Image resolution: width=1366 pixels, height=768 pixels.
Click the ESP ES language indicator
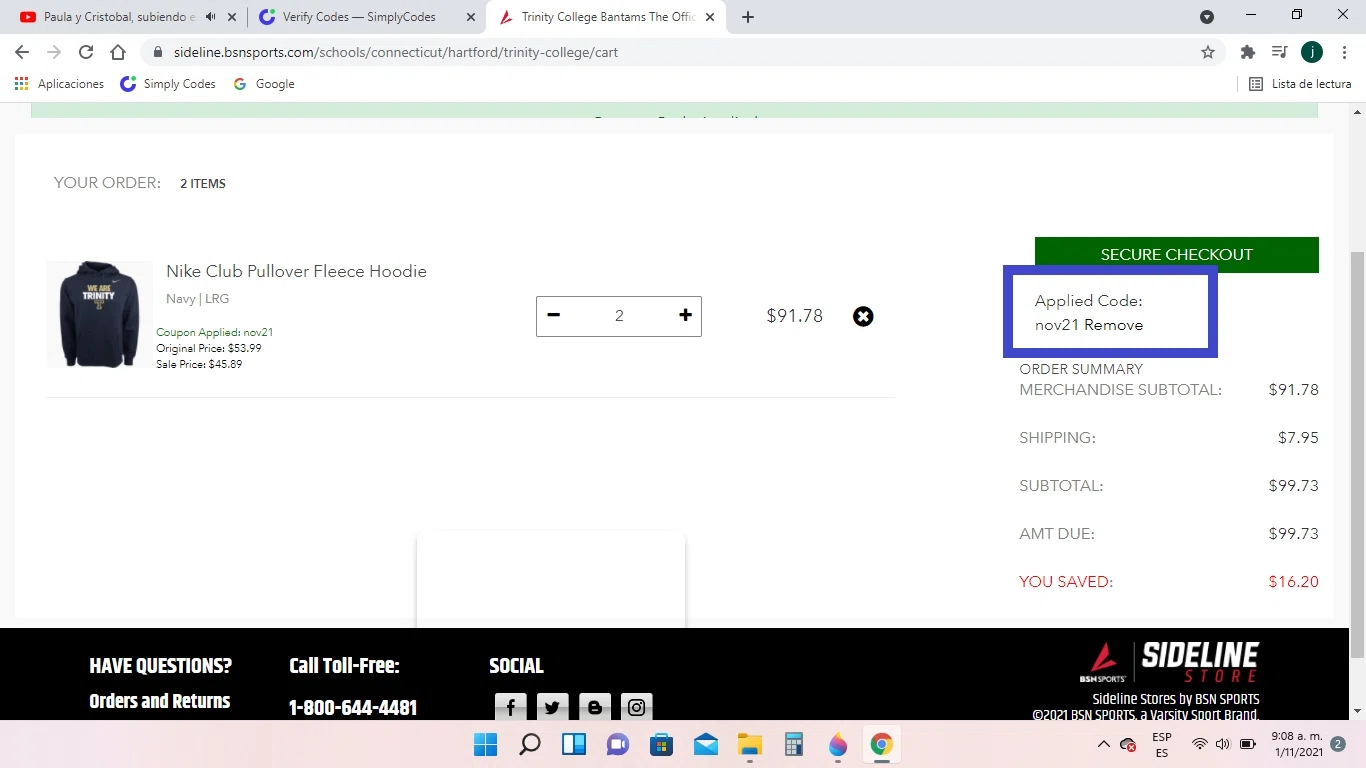click(x=1162, y=744)
